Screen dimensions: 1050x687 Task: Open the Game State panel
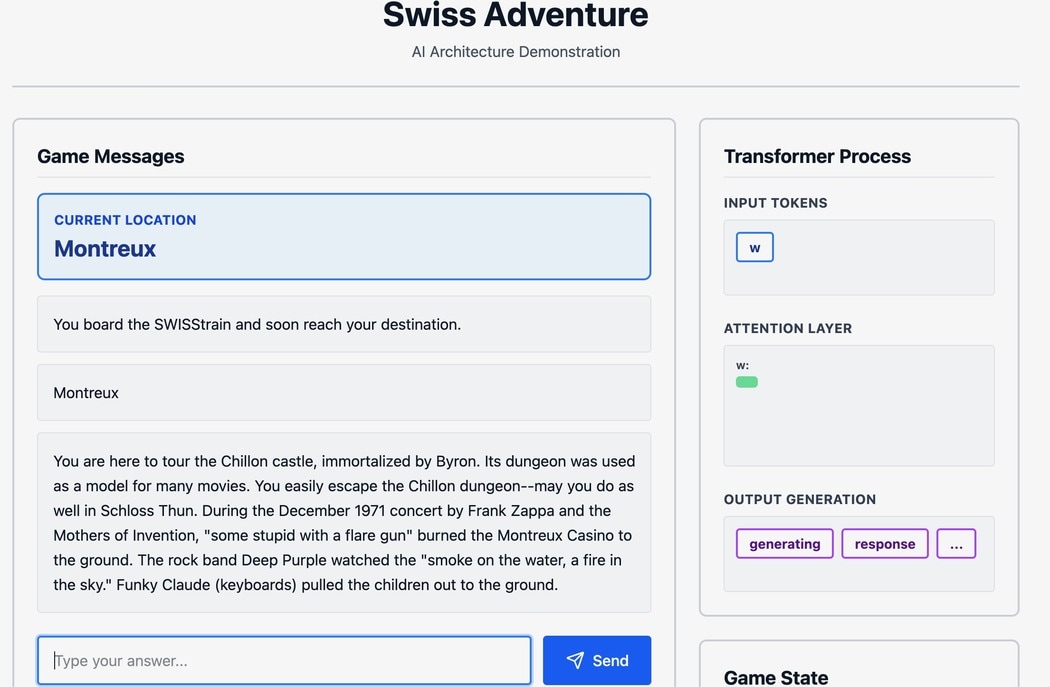(776, 677)
